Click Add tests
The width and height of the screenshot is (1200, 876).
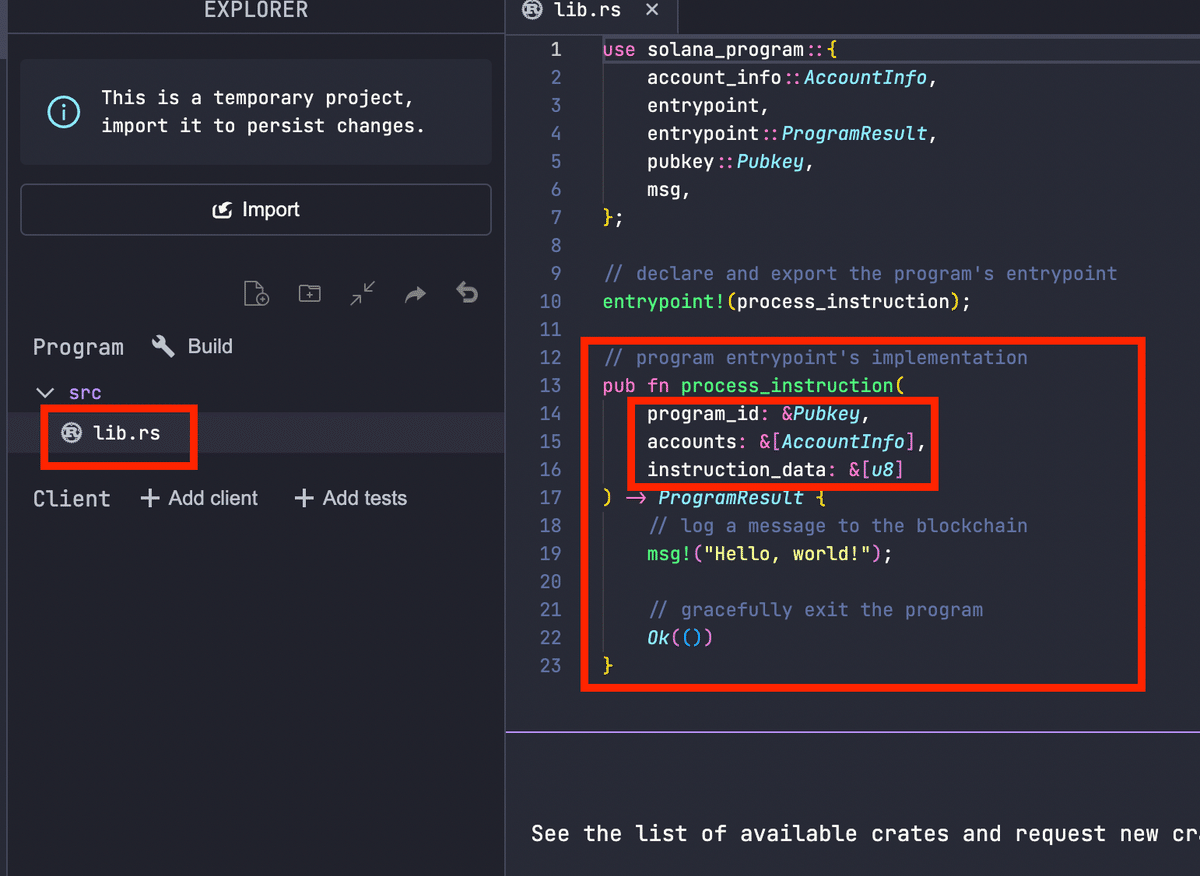351,498
